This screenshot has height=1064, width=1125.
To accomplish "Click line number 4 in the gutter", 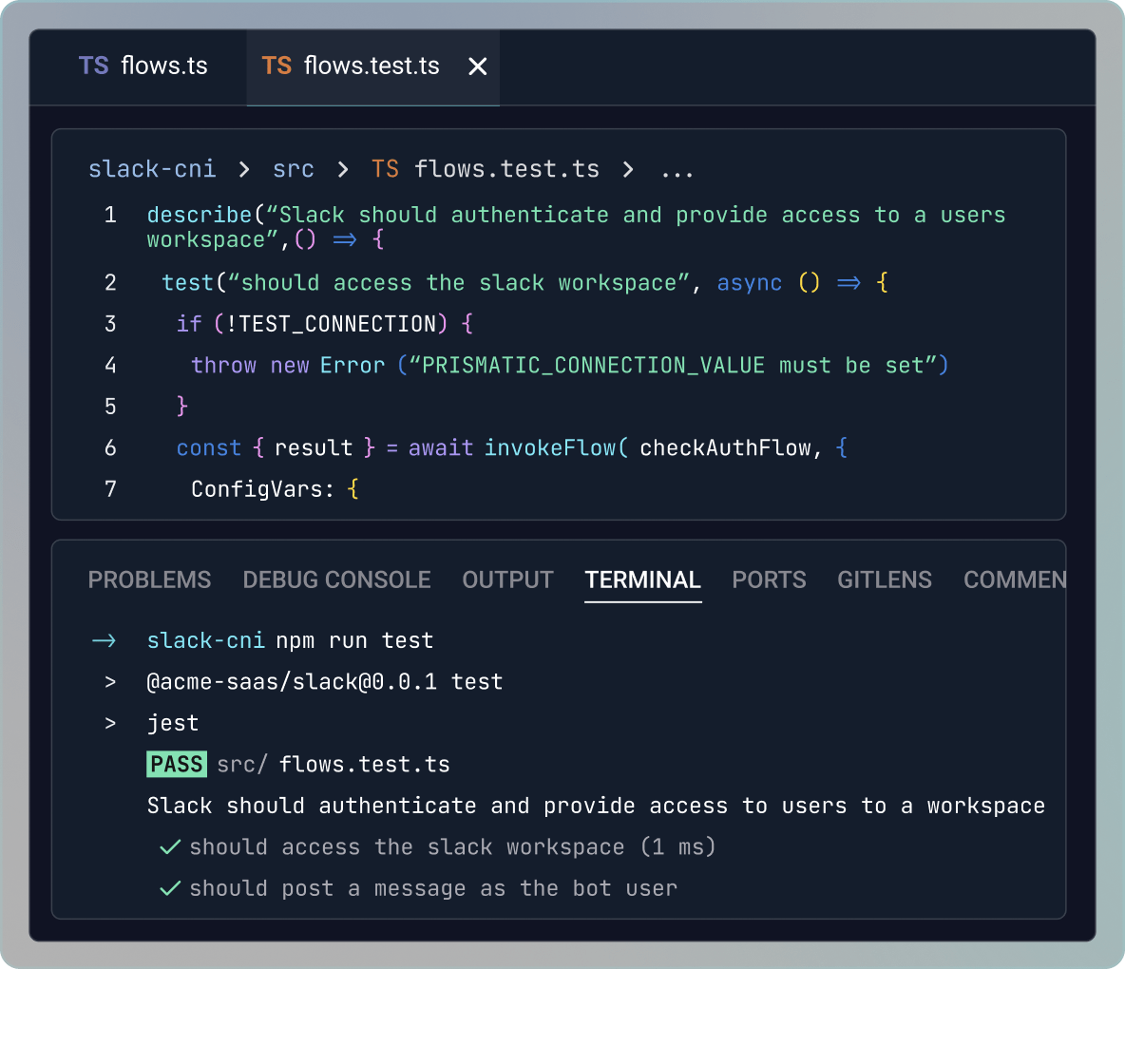I will pyautogui.click(x=110, y=366).
